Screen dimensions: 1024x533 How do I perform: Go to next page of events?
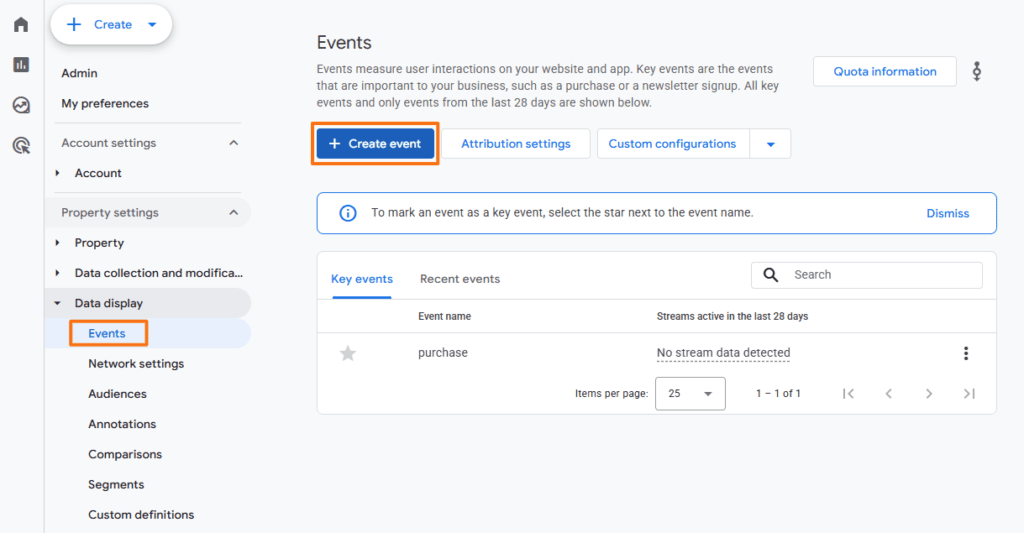[x=929, y=393]
